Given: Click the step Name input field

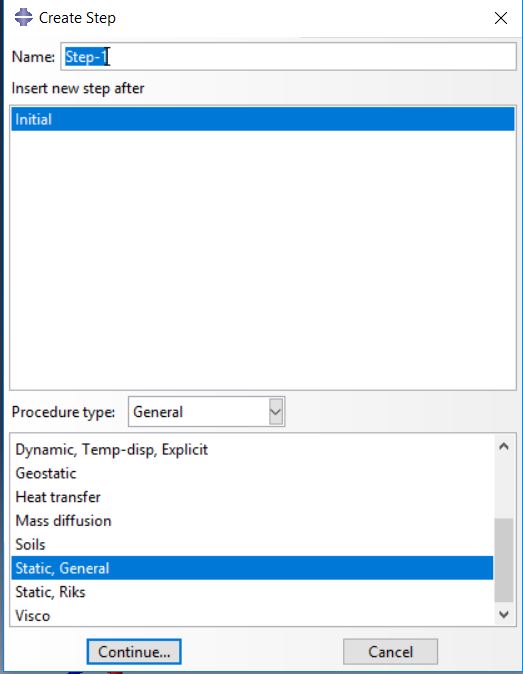Looking at the screenshot, I should [x=288, y=56].
